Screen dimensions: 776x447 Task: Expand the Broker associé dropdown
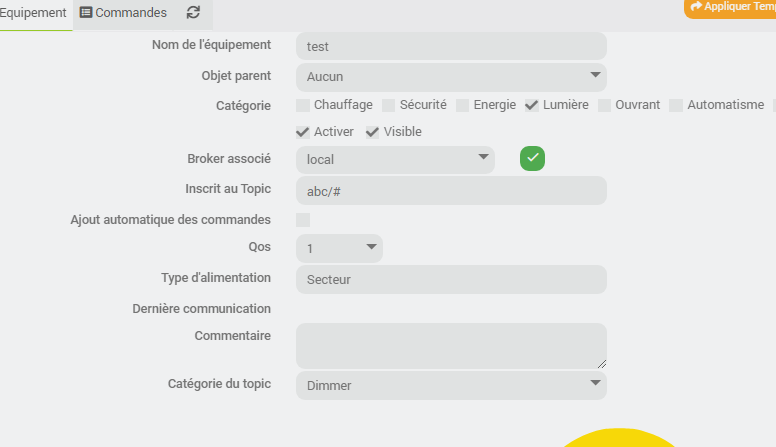[395, 159]
